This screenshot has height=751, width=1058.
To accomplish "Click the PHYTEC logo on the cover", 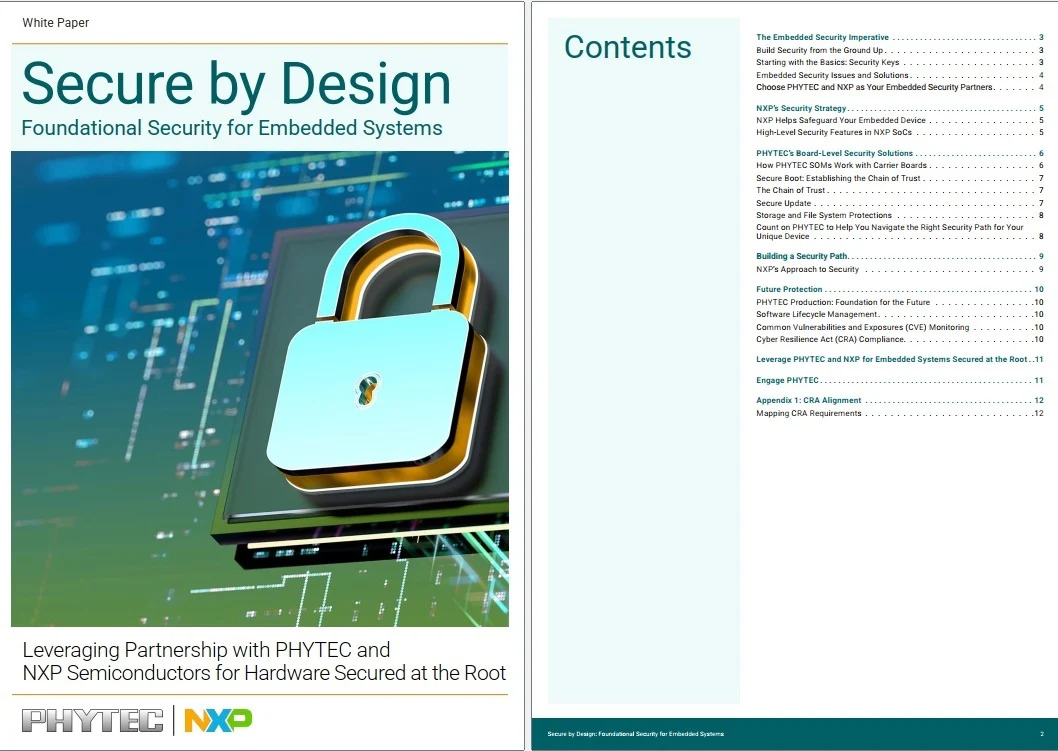I will [92, 720].
